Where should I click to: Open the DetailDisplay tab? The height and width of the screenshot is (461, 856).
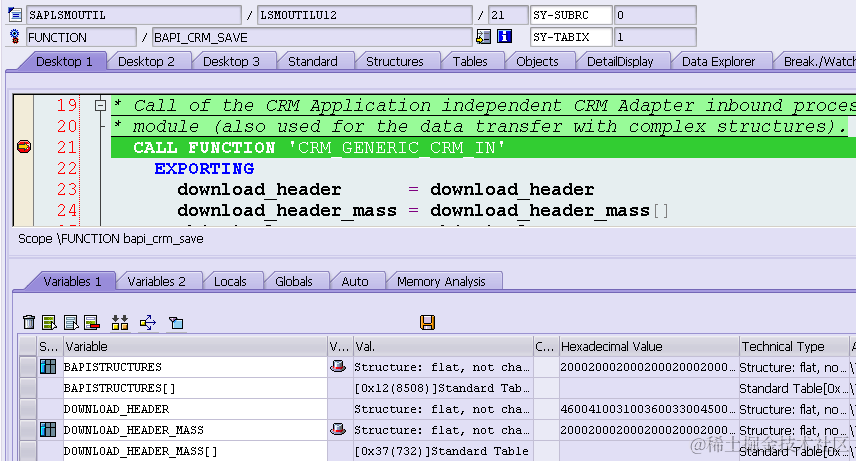pos(620,61)
